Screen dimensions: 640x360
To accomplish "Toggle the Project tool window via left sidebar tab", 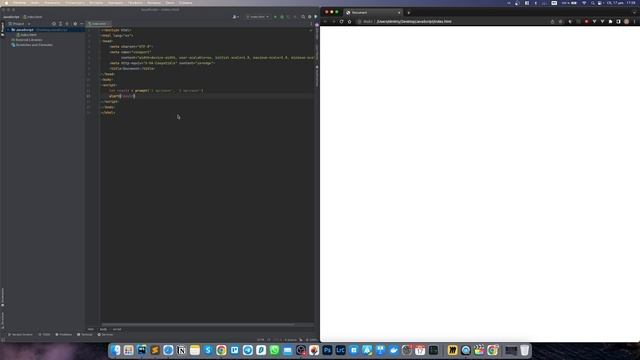I will [x=2, y=29].
